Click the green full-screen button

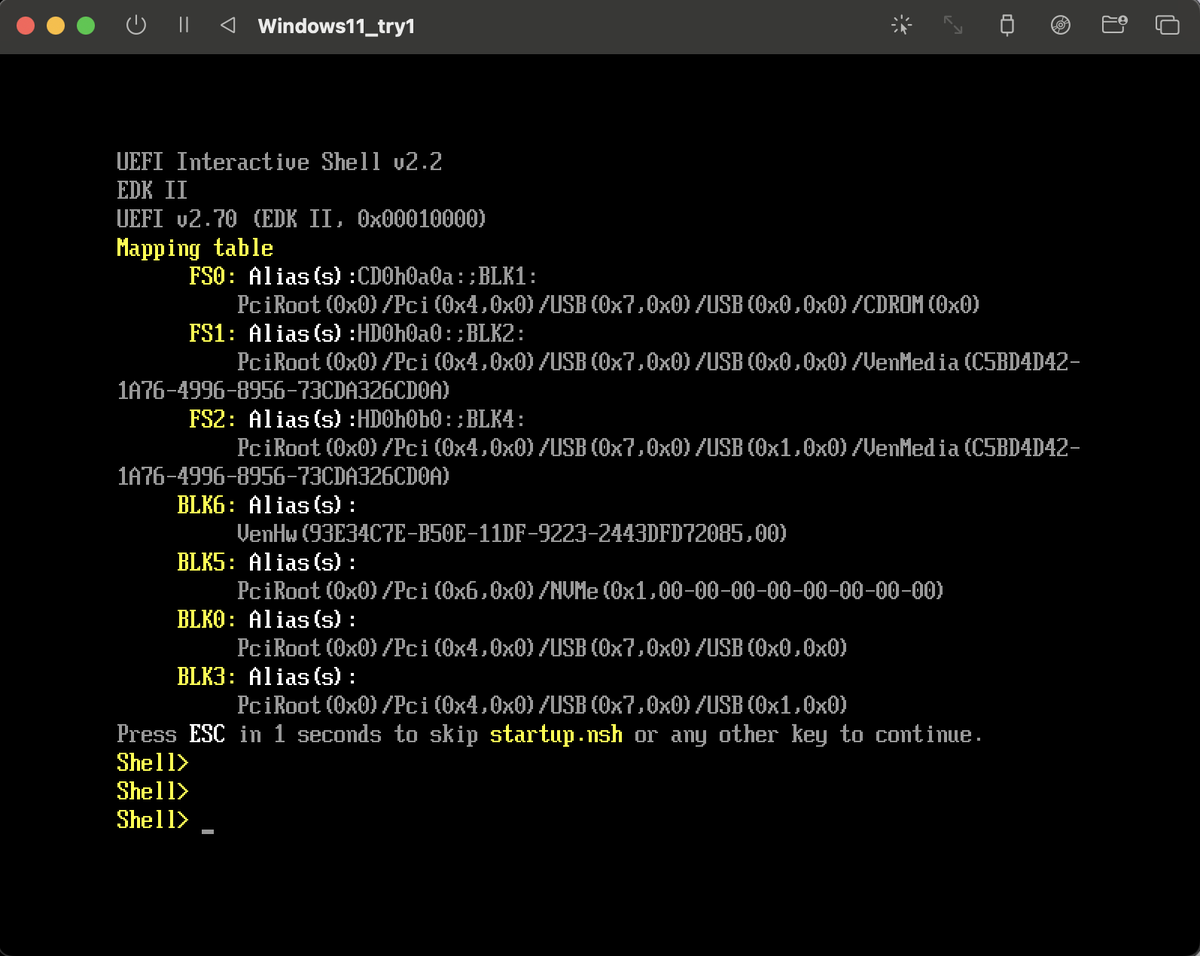pyautogui.click(x=86, y=26)
